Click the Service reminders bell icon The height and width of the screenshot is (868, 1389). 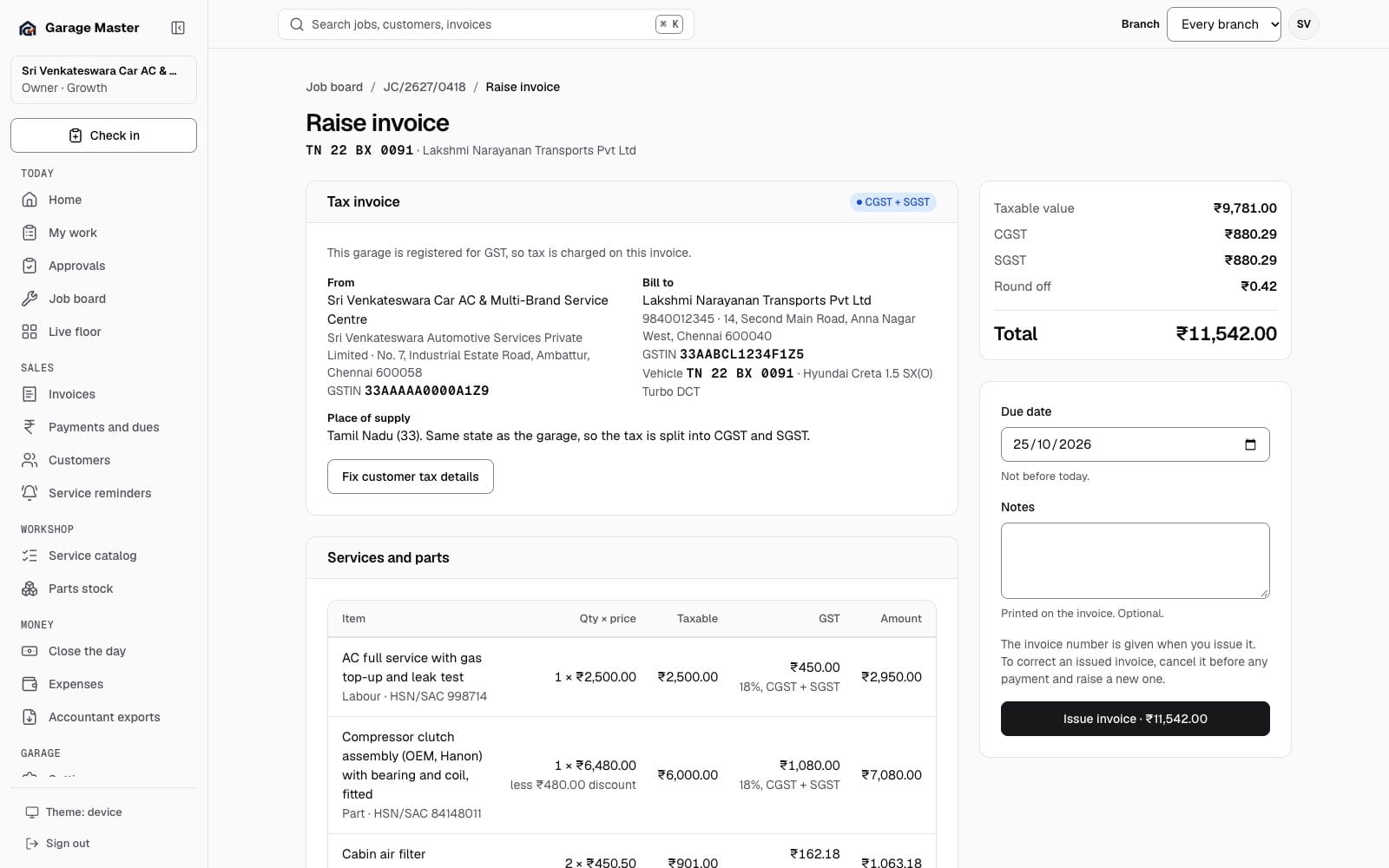point(30,493)
